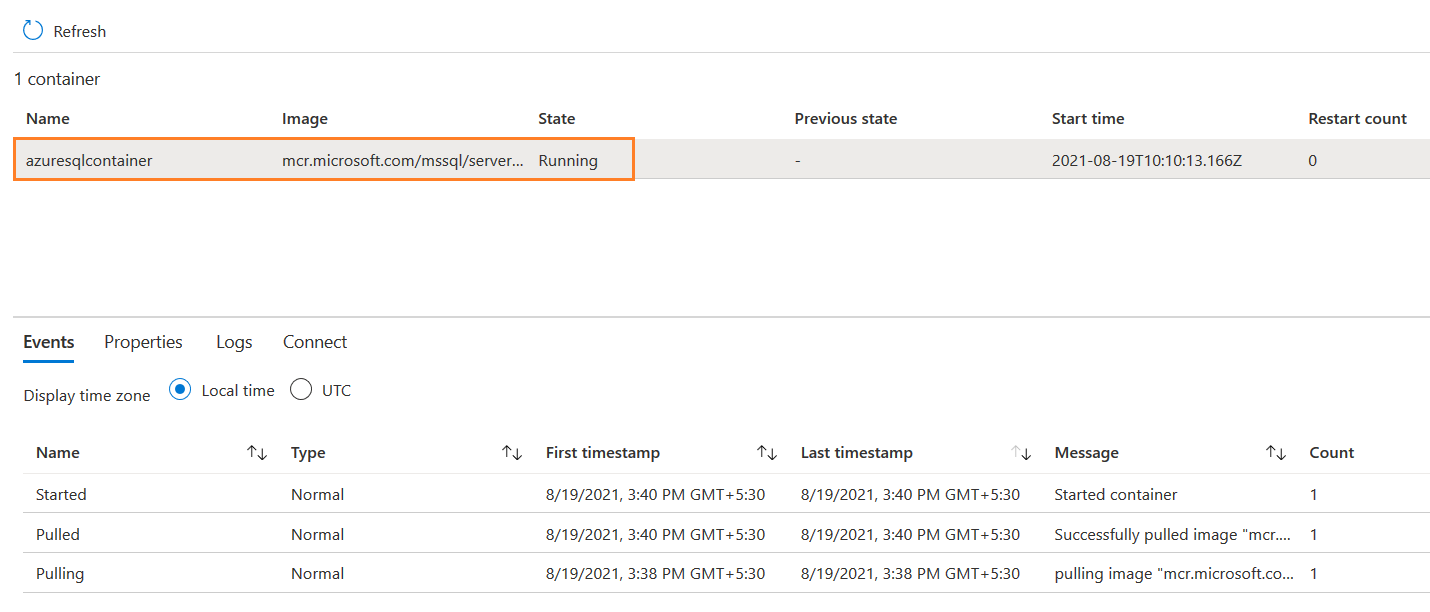The image size is (1430, 612).
Task: Sort by Last timestamp arrows icon
Action: (x=1021, y=453)
